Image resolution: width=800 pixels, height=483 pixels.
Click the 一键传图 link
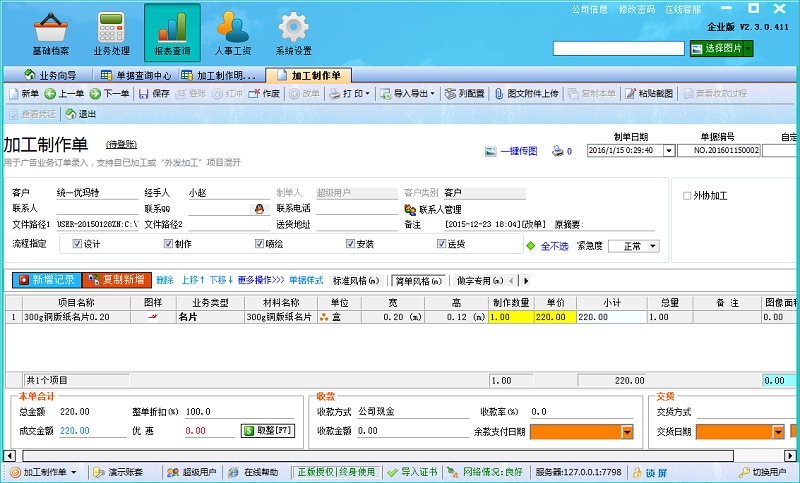coord(519,151)
